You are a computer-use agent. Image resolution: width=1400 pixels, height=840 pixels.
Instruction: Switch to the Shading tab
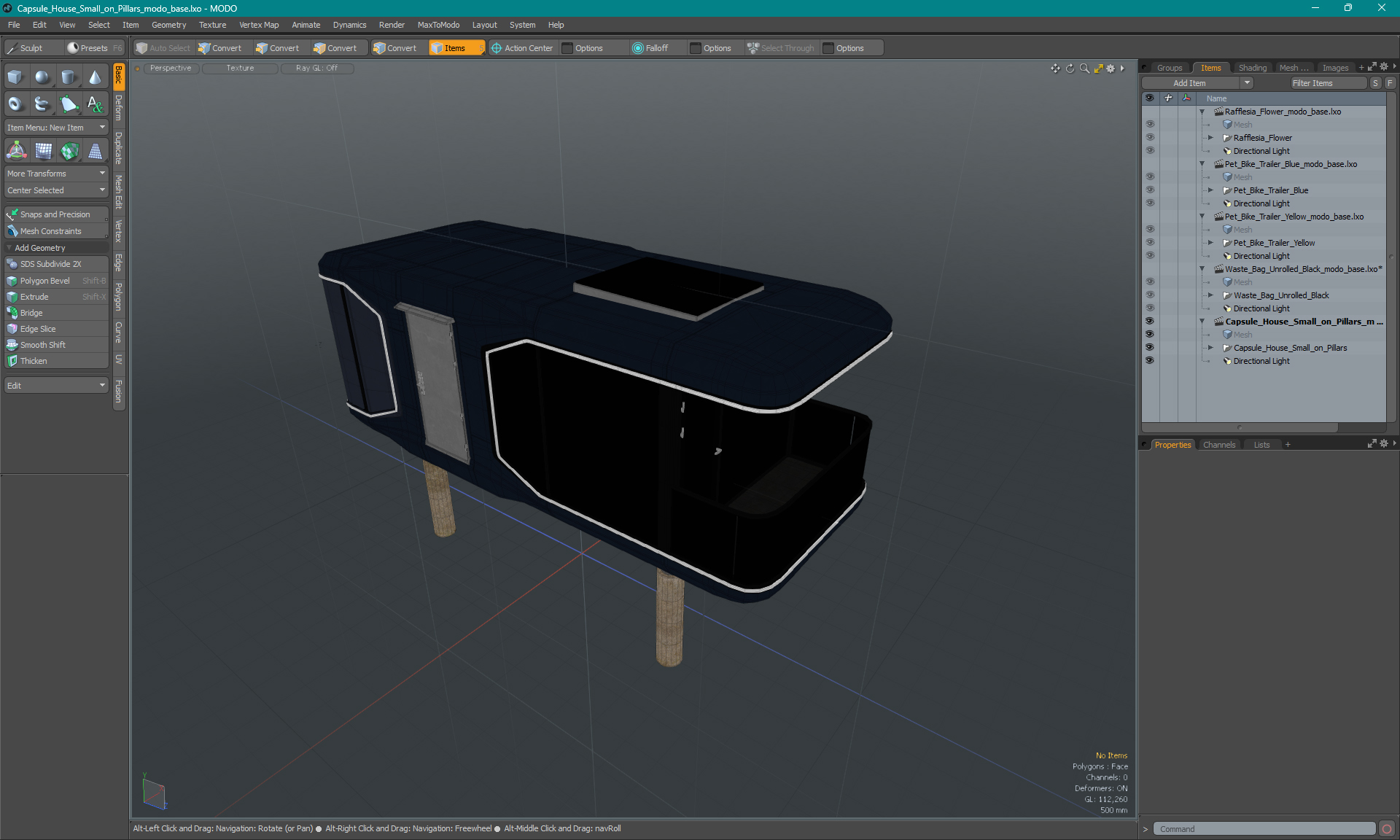[1252, 68]
